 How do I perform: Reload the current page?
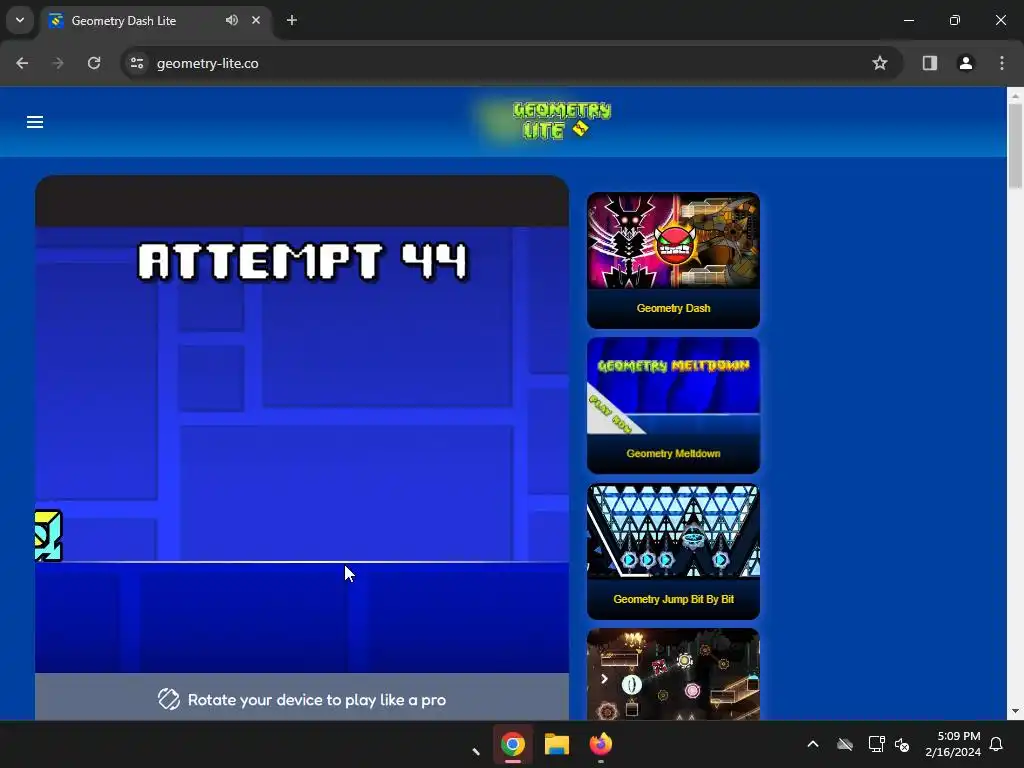[x=94, y=63]
